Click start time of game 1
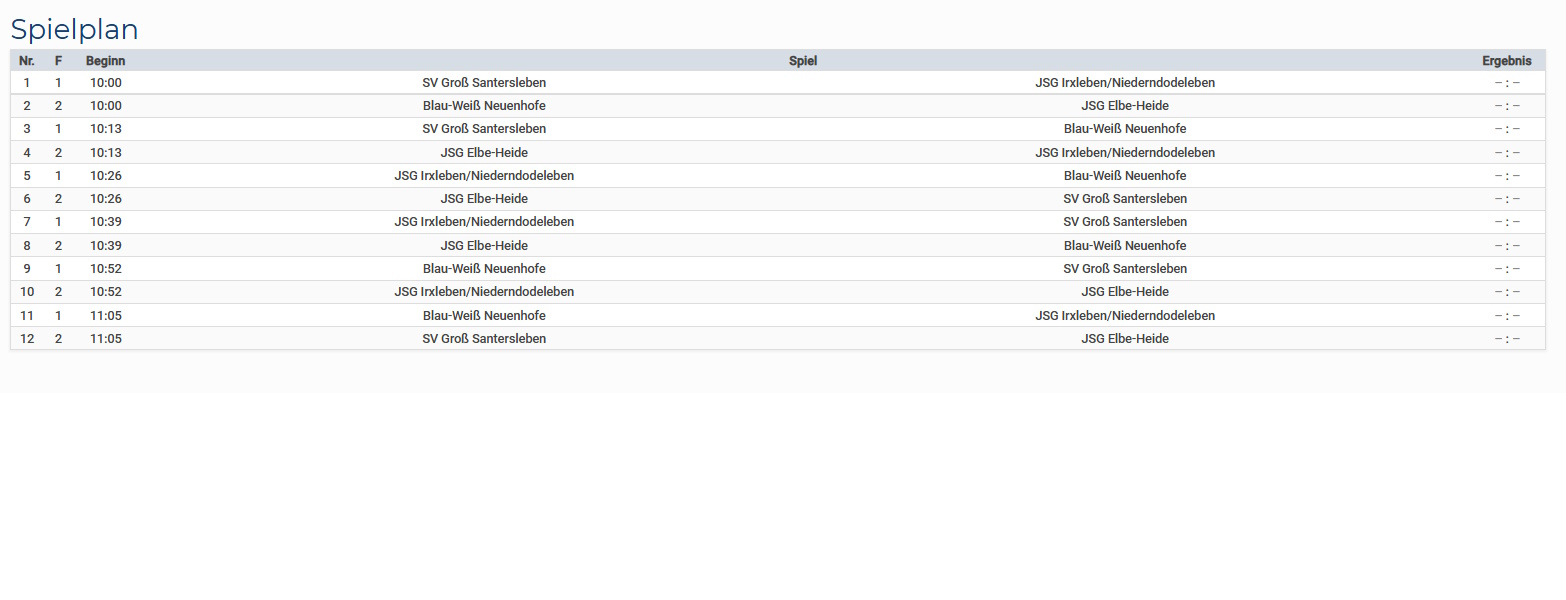 coord(106,83)
